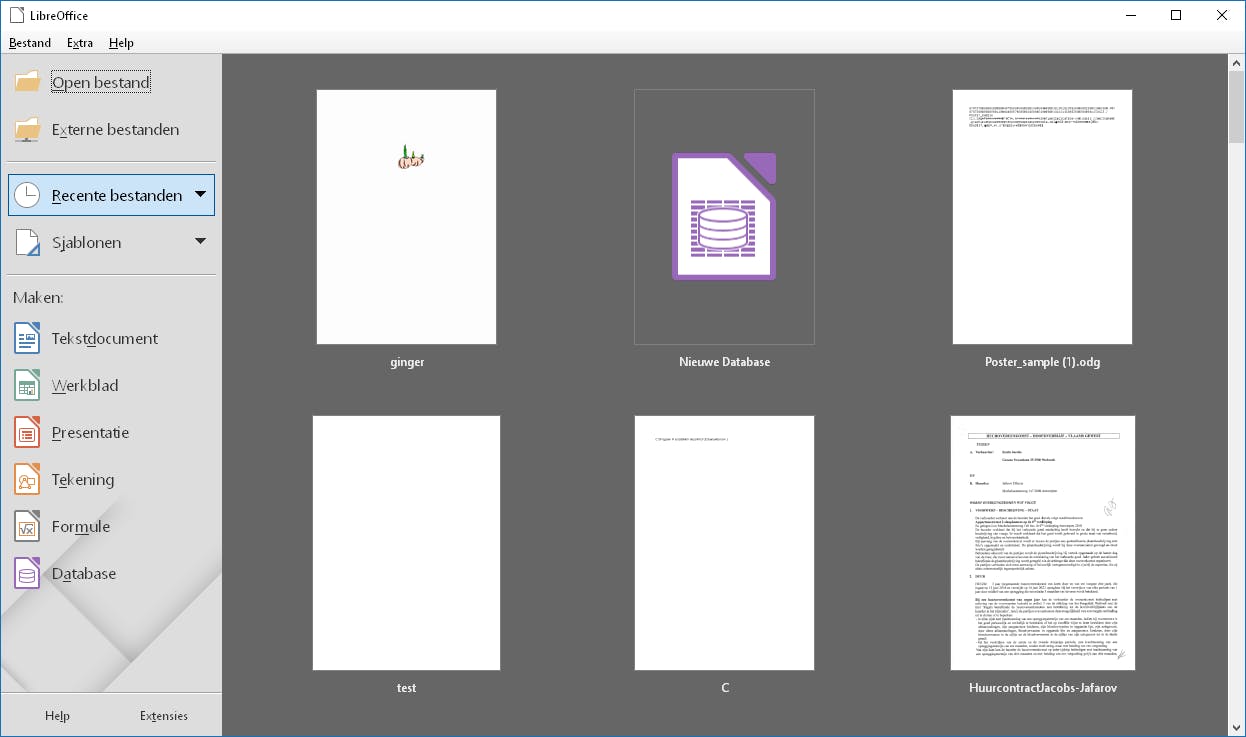Open the document thumbnail named C
Image resolution: width=1246 pixels, height=737 pixels.
pos(724,543)
